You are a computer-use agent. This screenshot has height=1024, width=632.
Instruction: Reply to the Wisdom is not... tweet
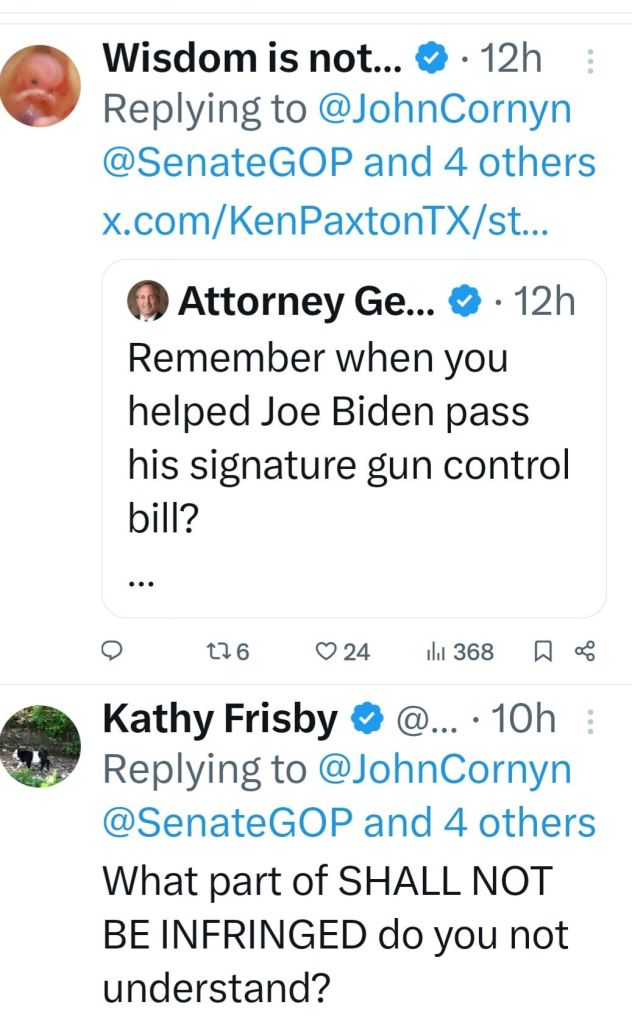click(113, 652)
